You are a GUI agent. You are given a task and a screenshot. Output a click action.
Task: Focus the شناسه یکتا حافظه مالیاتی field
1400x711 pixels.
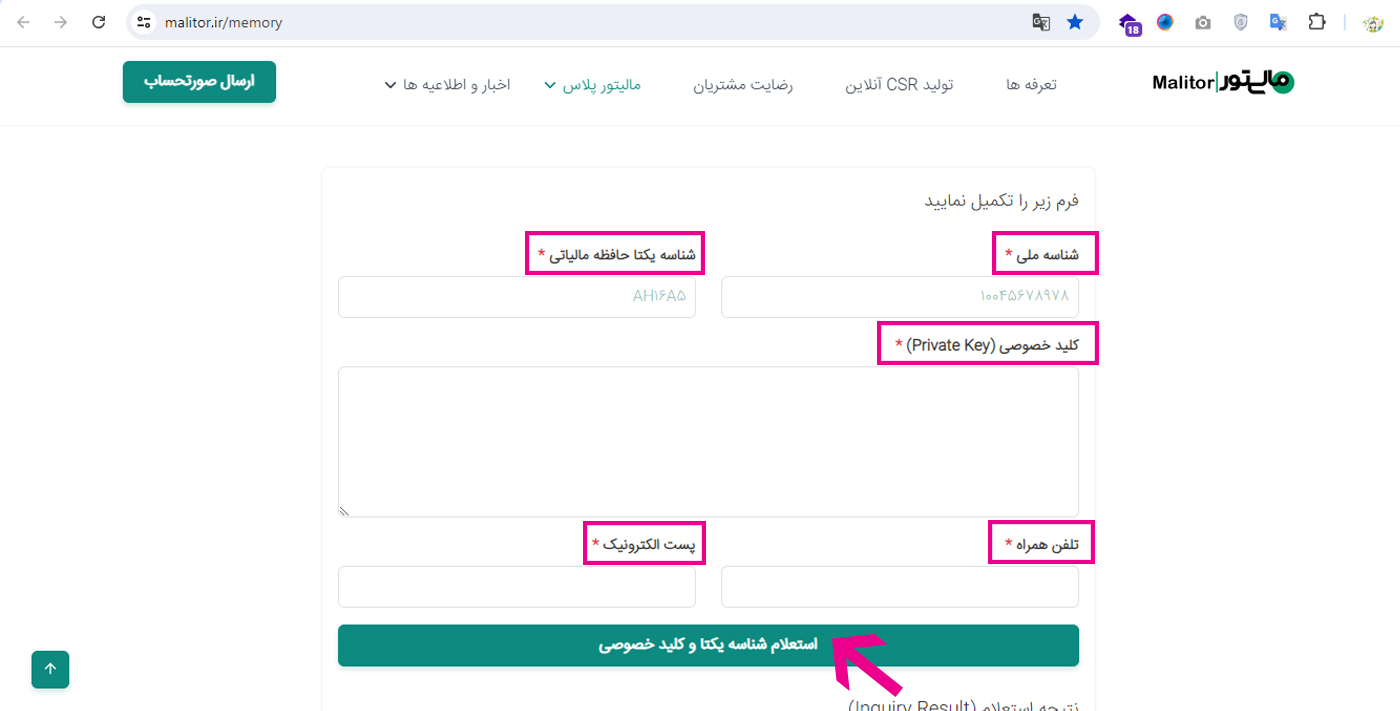click(517, 297)
